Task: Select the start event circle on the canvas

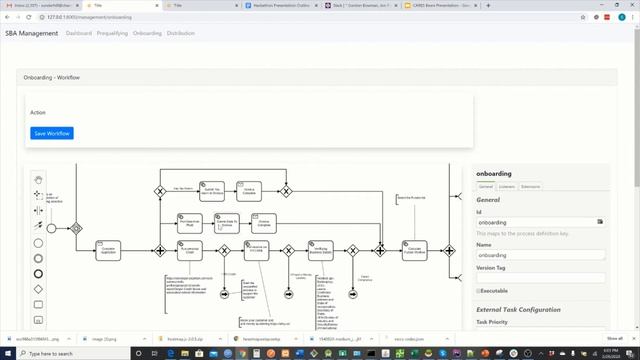Action: (x=51, y=228)
